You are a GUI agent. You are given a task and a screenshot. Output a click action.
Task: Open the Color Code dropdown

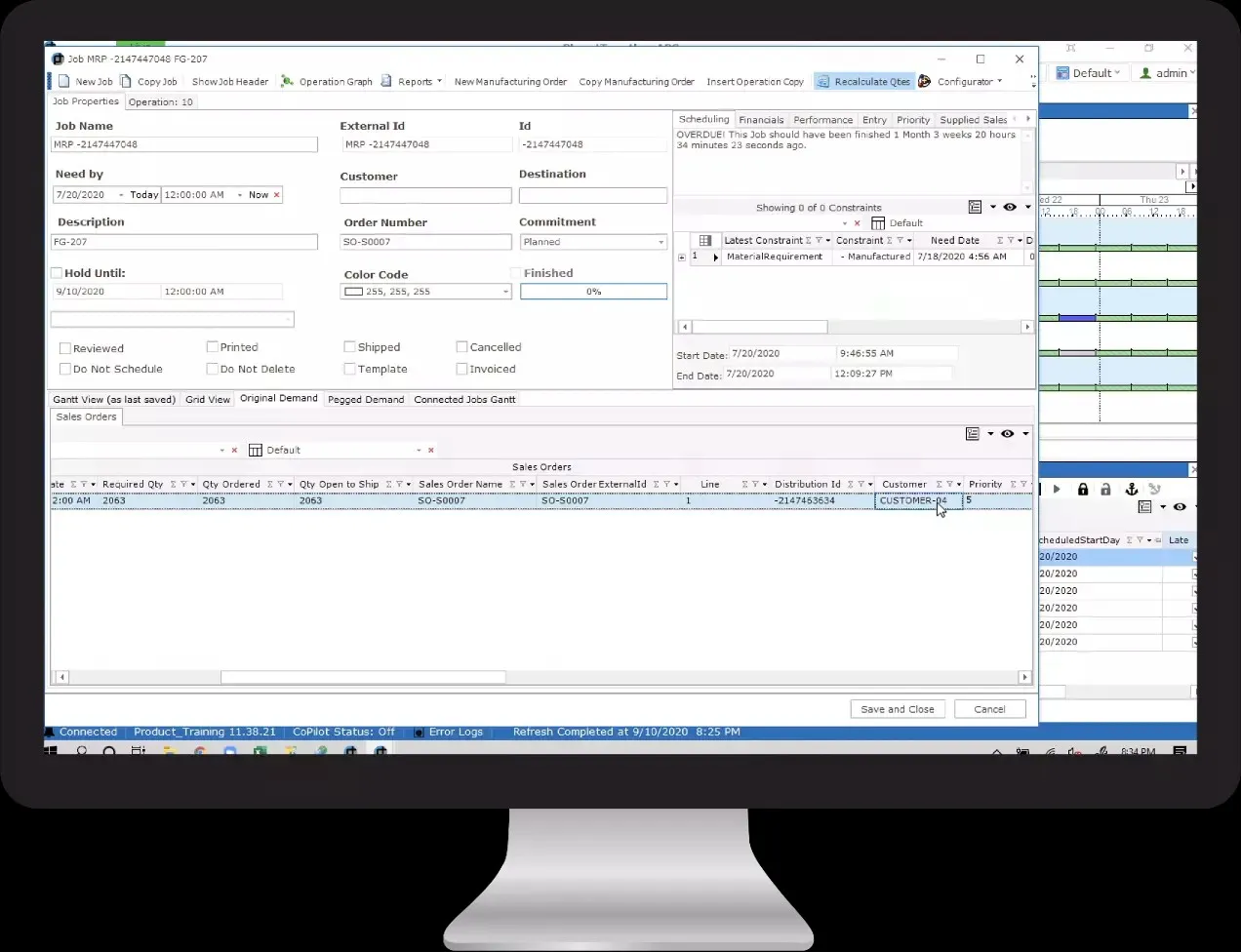coord(505,292)
